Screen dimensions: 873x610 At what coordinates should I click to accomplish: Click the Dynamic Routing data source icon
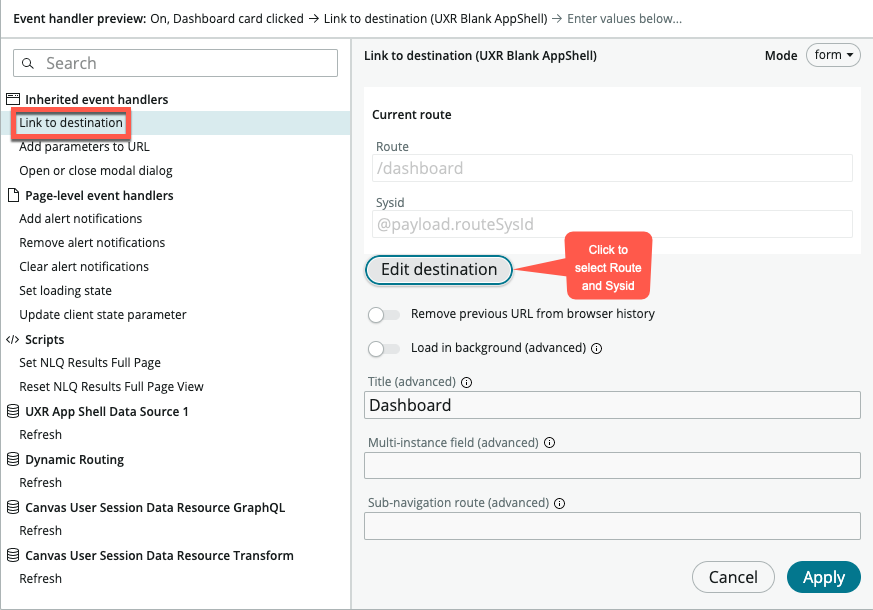coord(13,459)
